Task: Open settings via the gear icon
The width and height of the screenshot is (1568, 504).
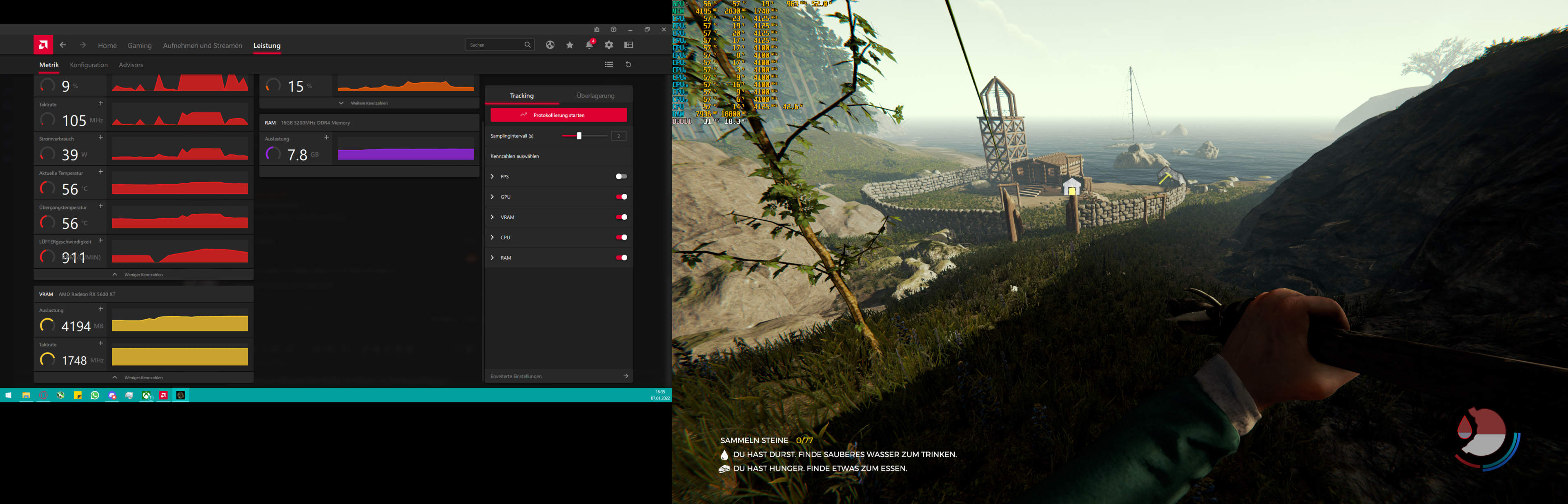Action: [609, 45]
